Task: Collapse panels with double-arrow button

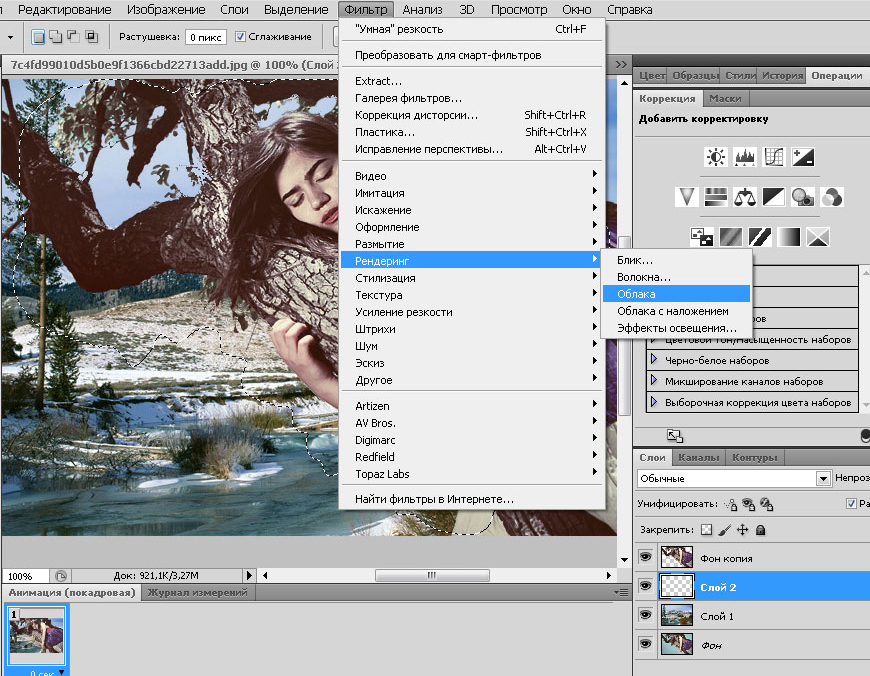Action: click(621, 65)
